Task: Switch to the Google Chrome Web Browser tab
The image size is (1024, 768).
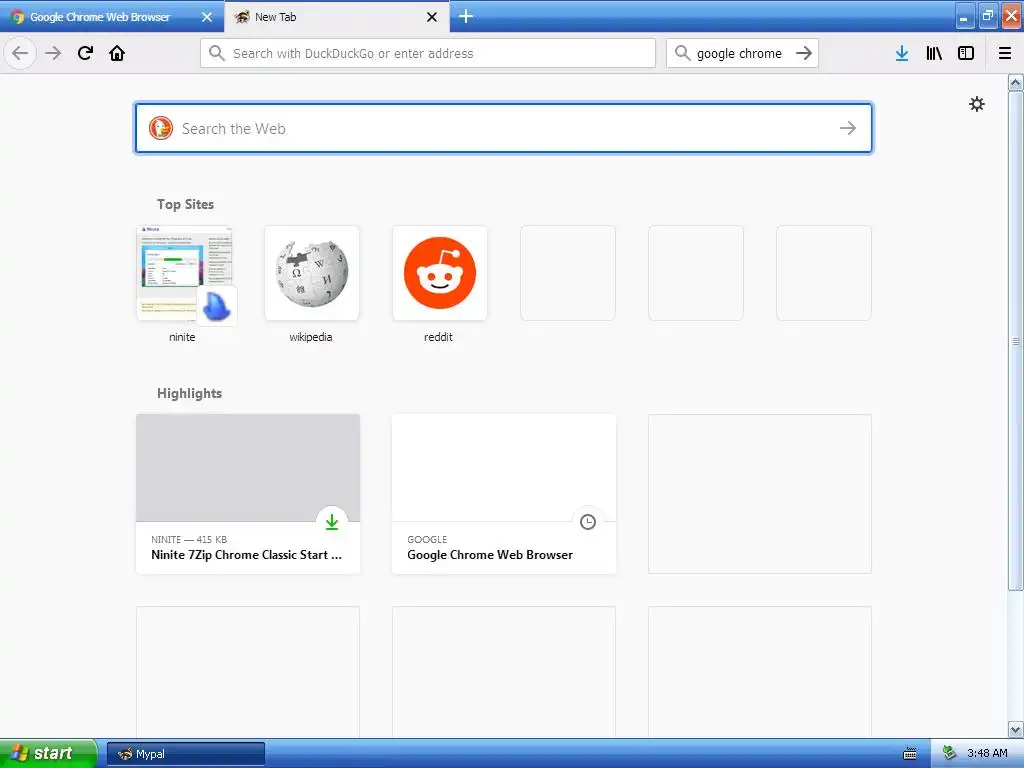Action: 111,17
